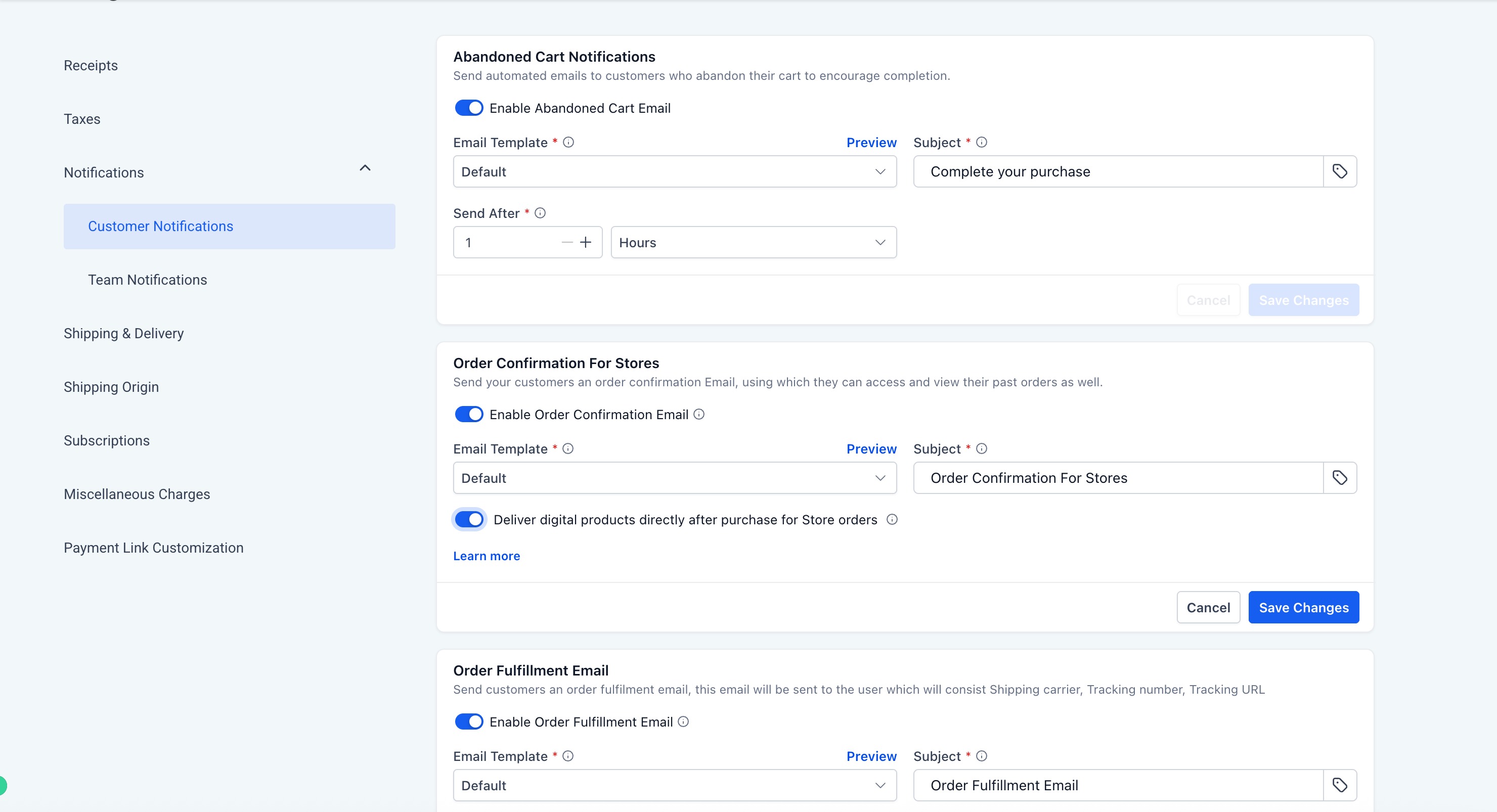Click info icon next to Abandoned Cart Email Template
The width and height of the screenshot is (1497, 812).
tap(568, 142)
